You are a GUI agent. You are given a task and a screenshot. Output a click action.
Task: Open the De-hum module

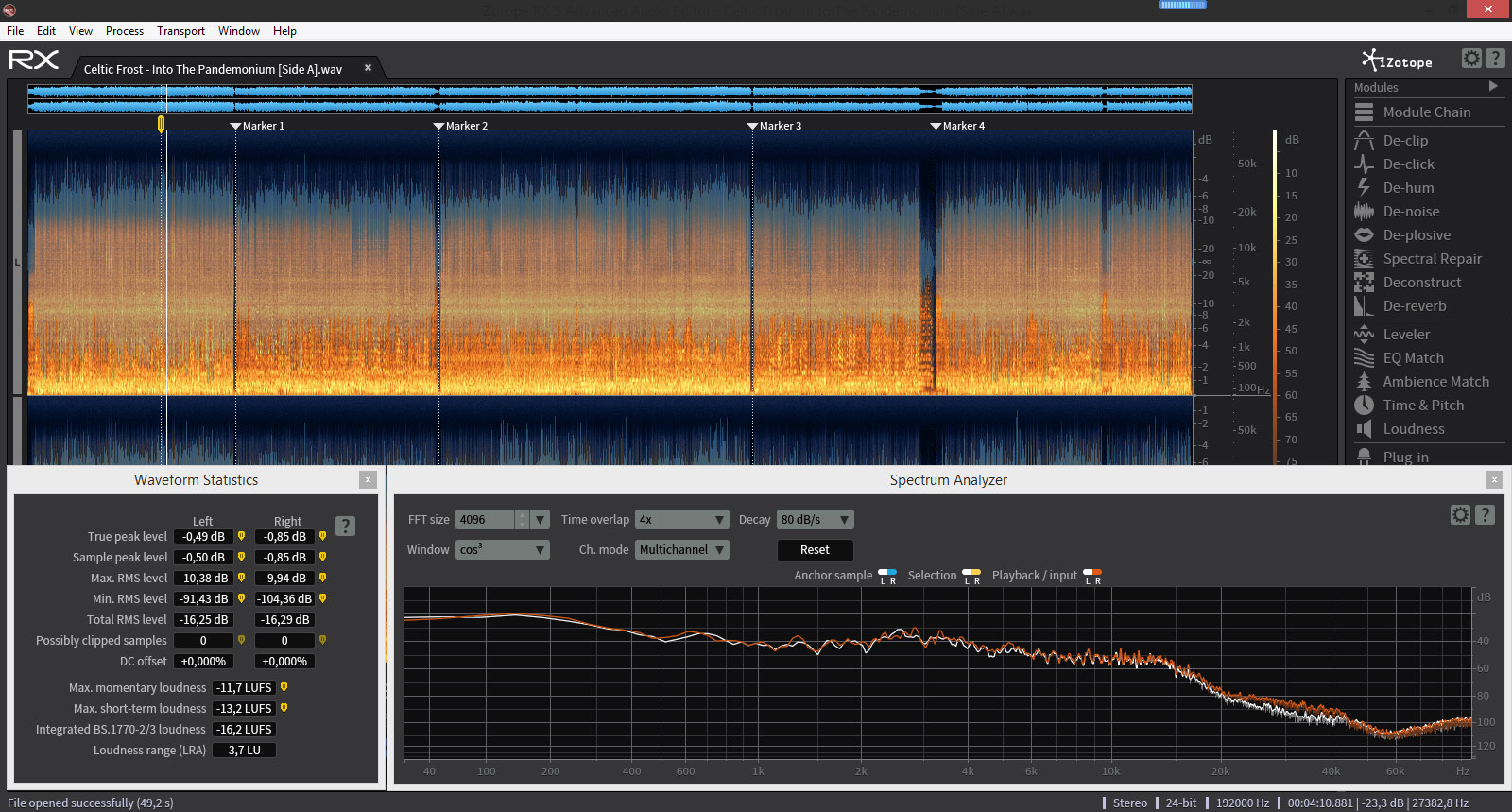point(1408,188)
